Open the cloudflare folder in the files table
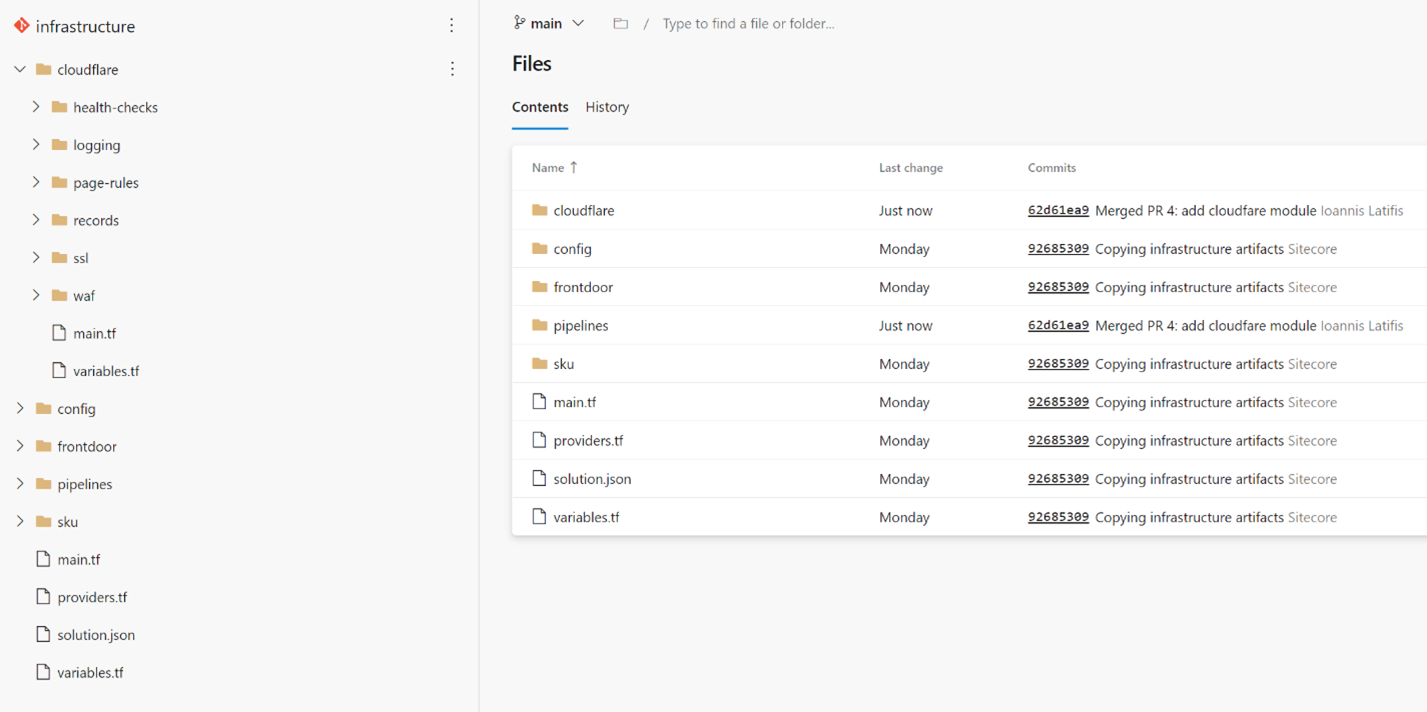The width and height of the screenshot is (1427, 712). click(x=584, y=211)
